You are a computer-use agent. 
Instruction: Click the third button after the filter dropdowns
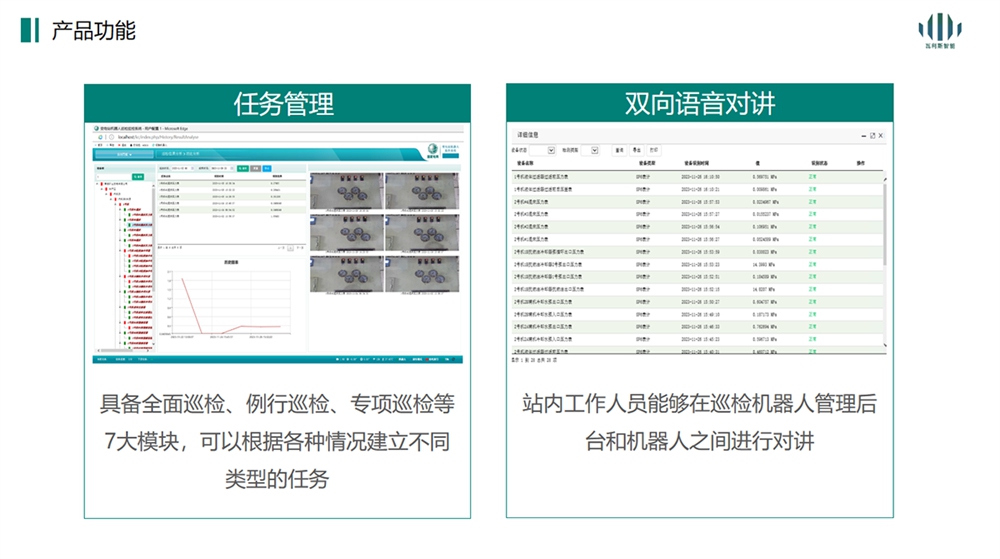pyautogui.click(x=653, y=150)
